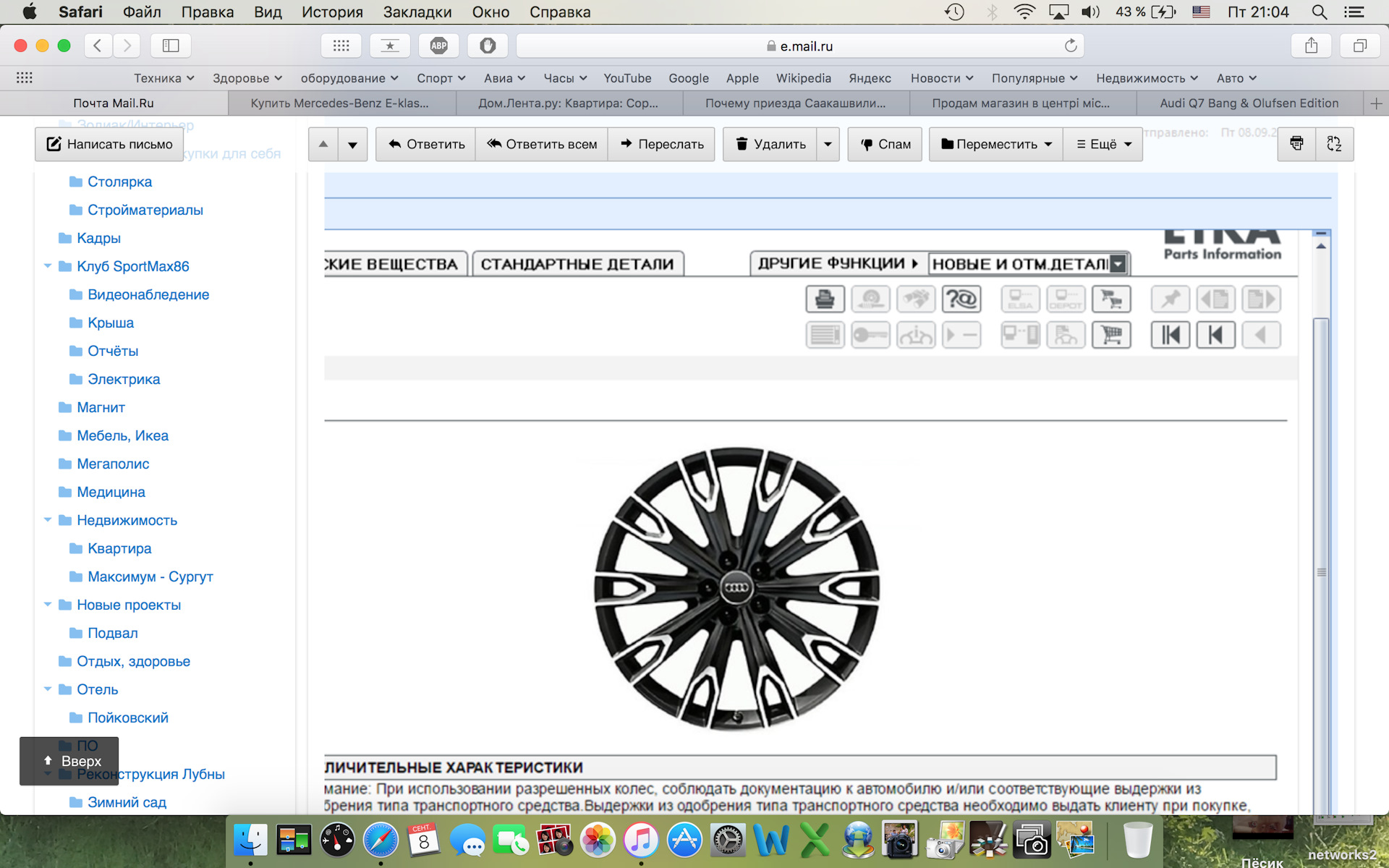The image size is (1389, 868).
Task: Click the Safari share icon
Action: [1311, 46]
